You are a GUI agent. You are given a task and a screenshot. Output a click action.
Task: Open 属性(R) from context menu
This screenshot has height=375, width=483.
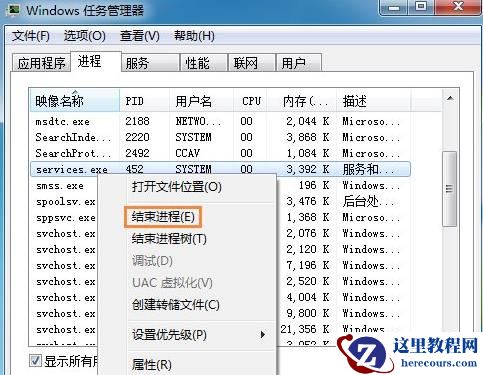pyautogui.click(x=152, y=364)
